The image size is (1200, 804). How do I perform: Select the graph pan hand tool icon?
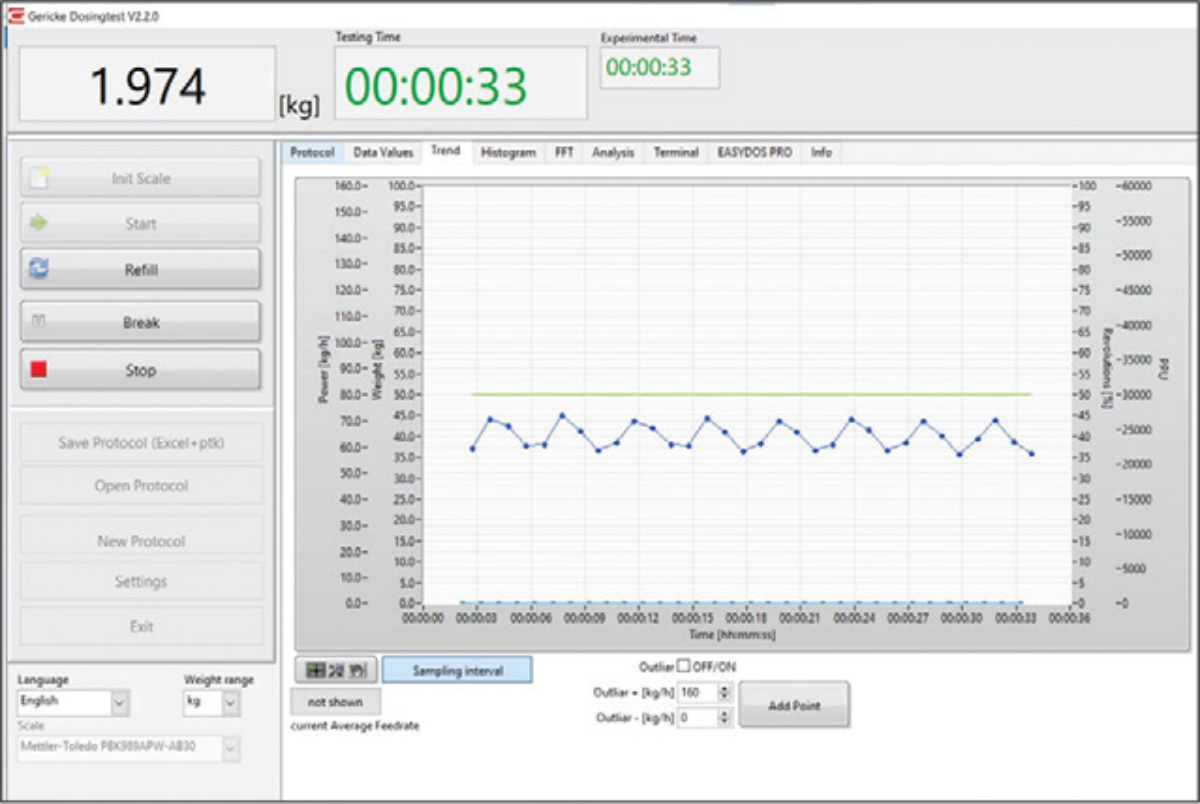pyautogui.click(x=356, y=670)
